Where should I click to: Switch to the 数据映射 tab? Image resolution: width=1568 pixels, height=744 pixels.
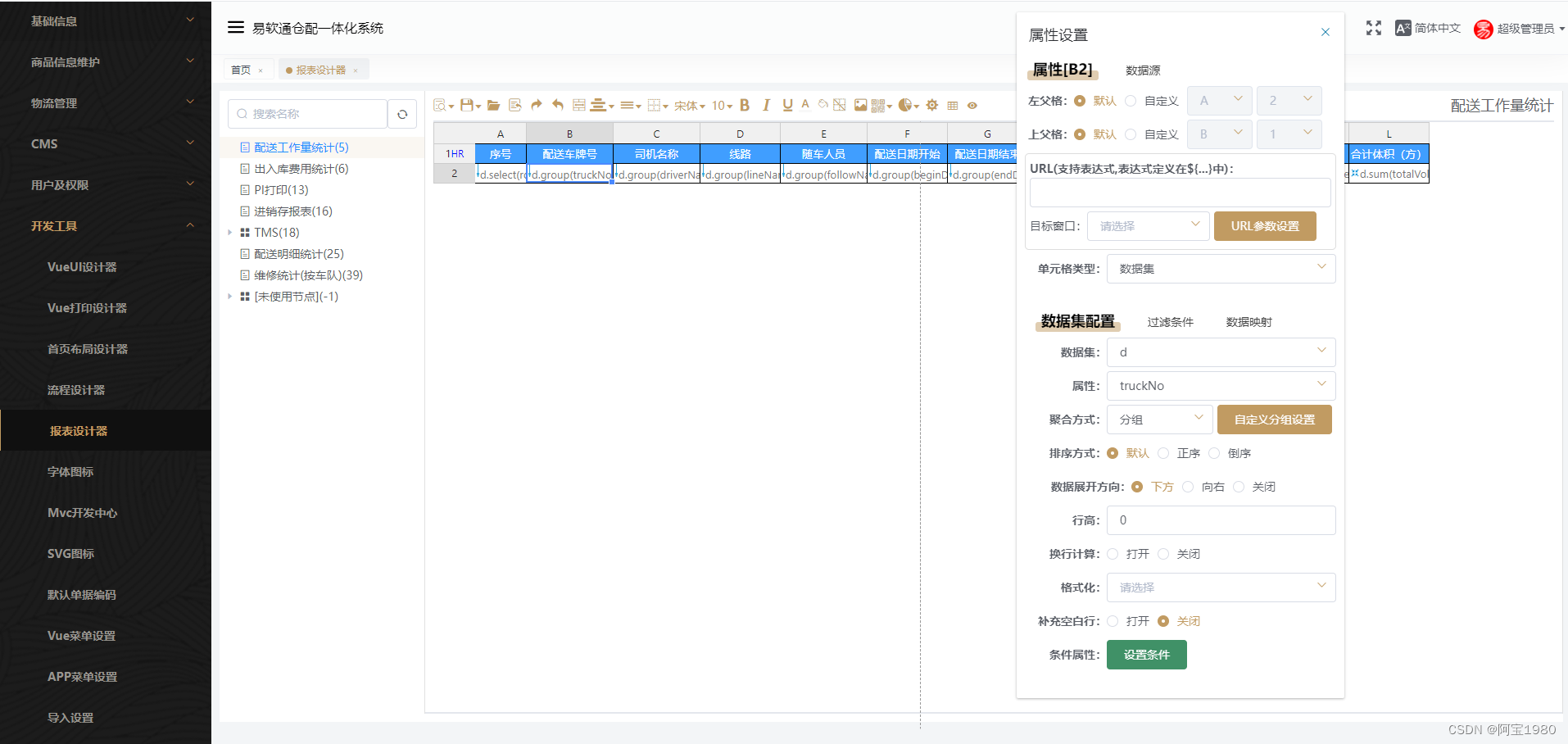1249,322
